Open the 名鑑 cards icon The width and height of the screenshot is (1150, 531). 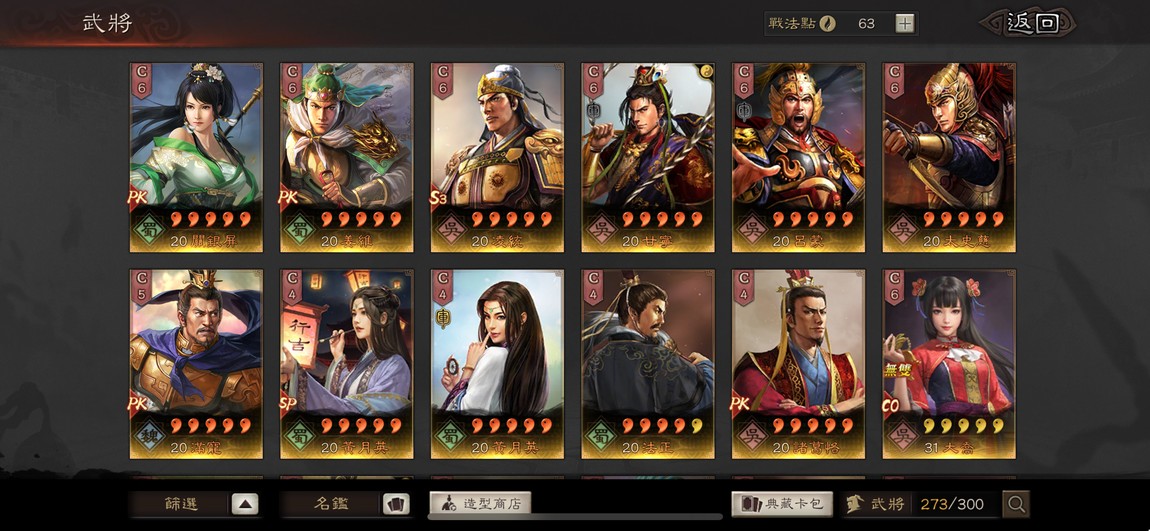click(x=396, y=504)
